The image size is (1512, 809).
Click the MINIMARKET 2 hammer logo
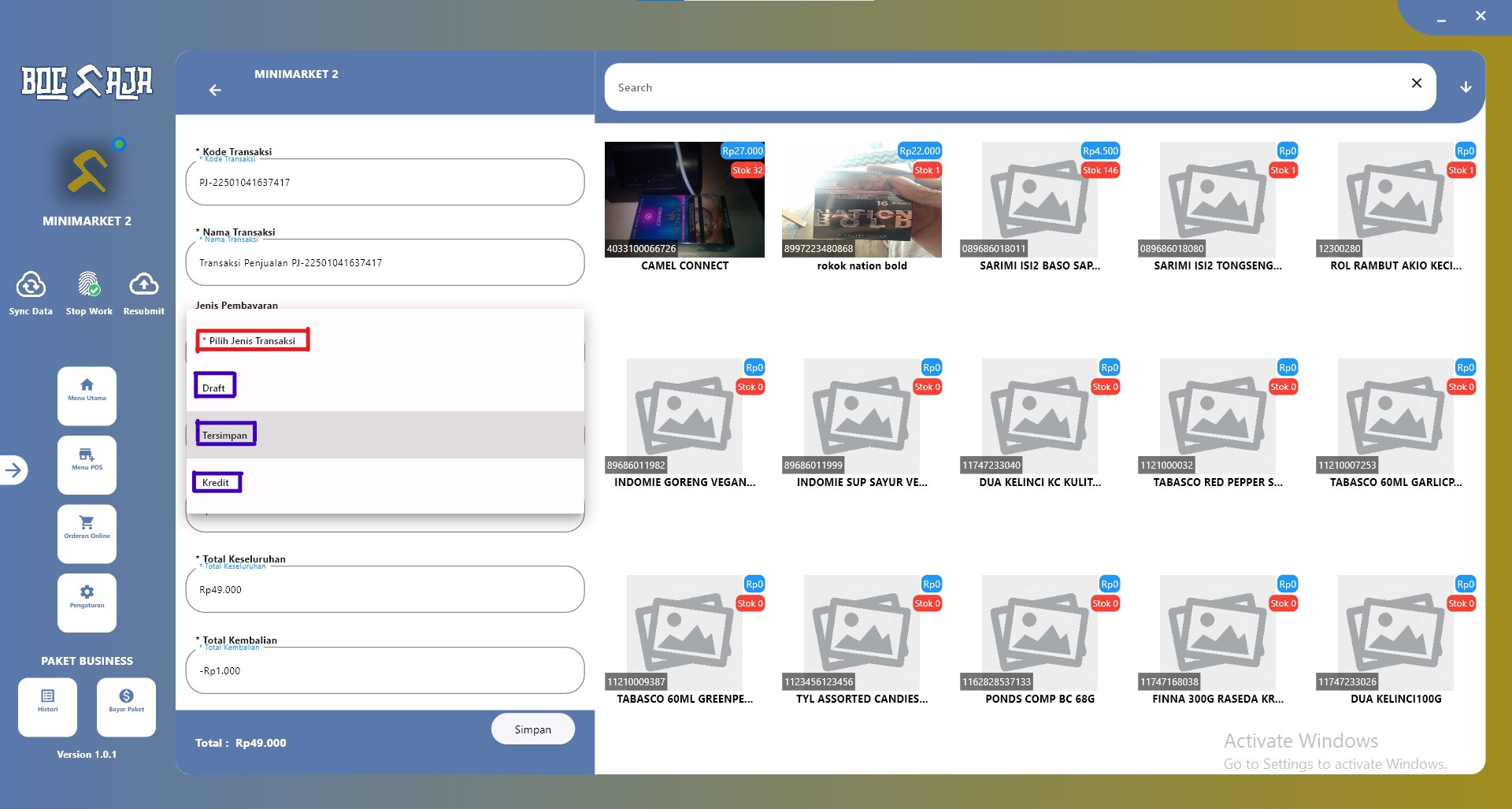pos(87,171)
